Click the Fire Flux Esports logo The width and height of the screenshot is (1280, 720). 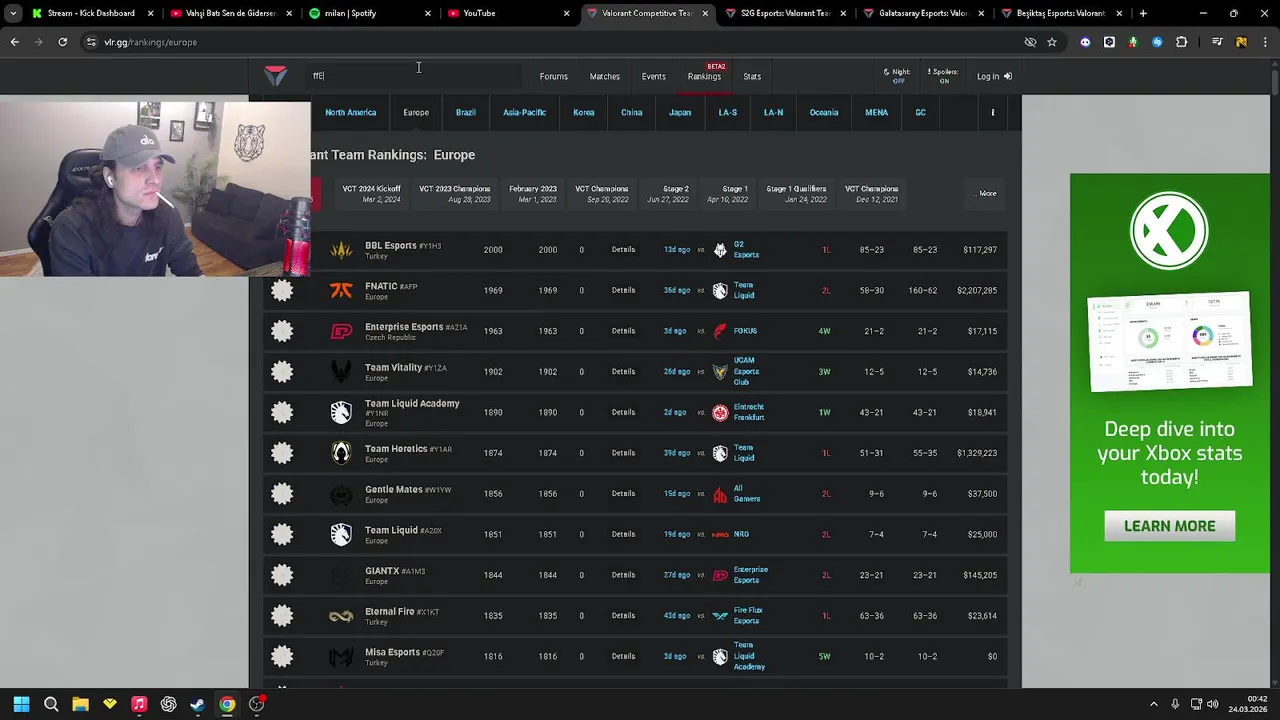coord(720,616)
